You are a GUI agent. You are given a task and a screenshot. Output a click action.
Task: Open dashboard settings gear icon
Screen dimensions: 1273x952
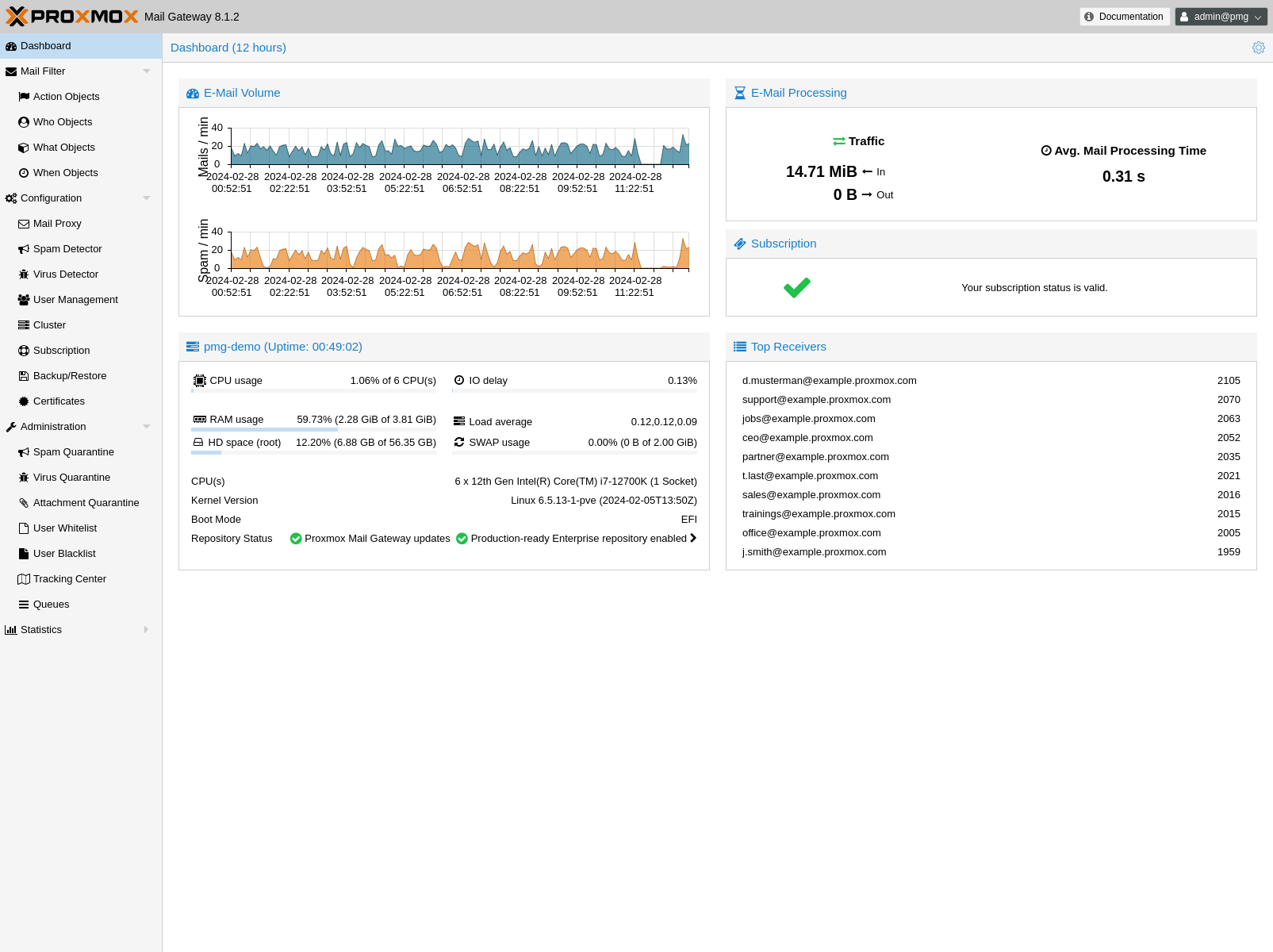(1258, 48)
